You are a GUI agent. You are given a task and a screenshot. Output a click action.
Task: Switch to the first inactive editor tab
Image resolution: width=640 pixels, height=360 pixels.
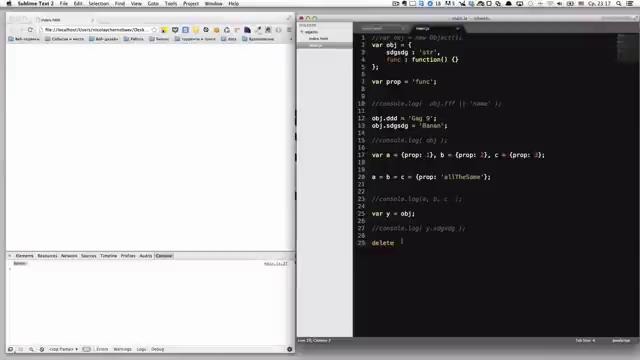[381, 29]
